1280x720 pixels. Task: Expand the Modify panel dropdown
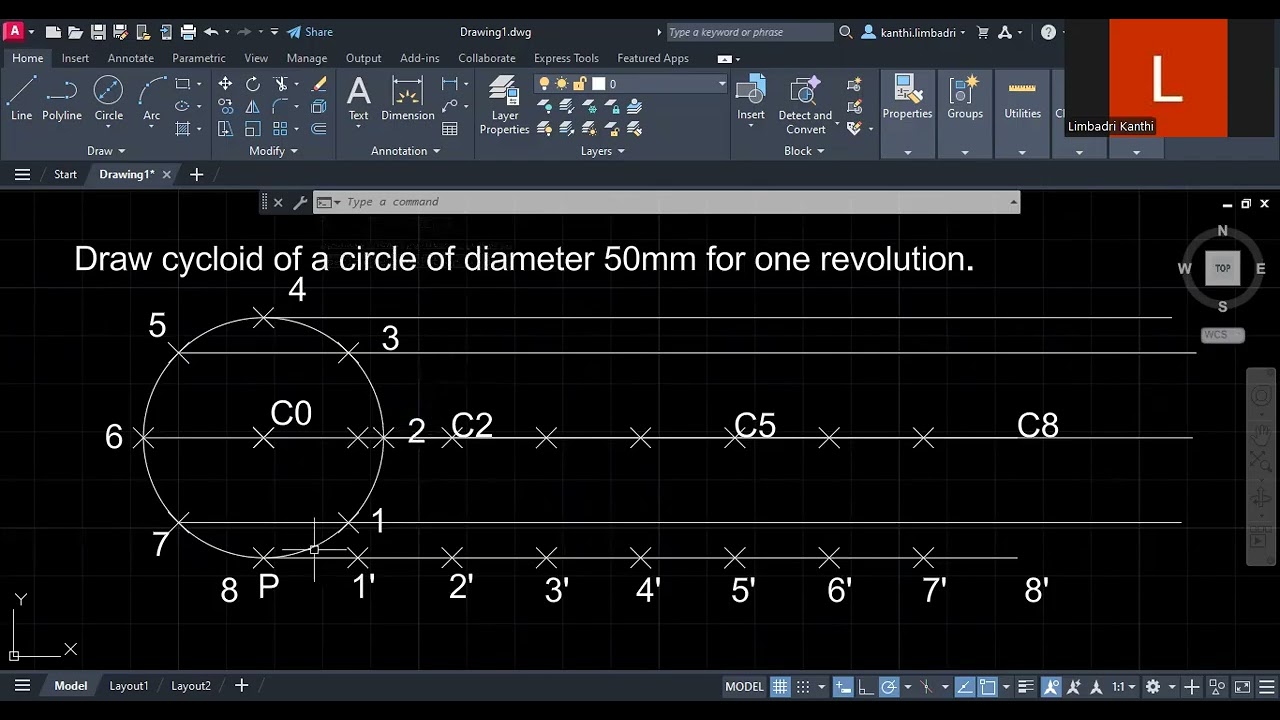[273, 151]
